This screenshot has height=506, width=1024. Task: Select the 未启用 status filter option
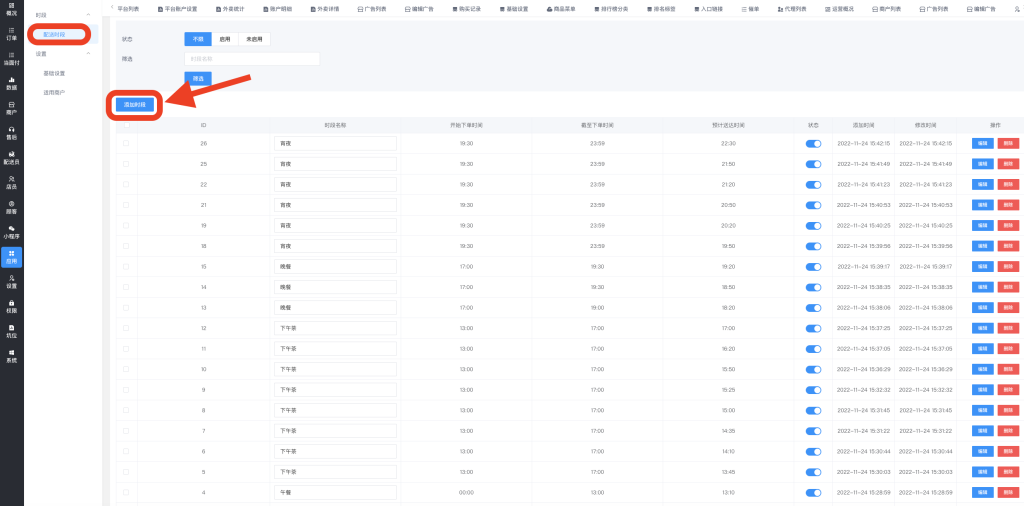tap(254, 39)
